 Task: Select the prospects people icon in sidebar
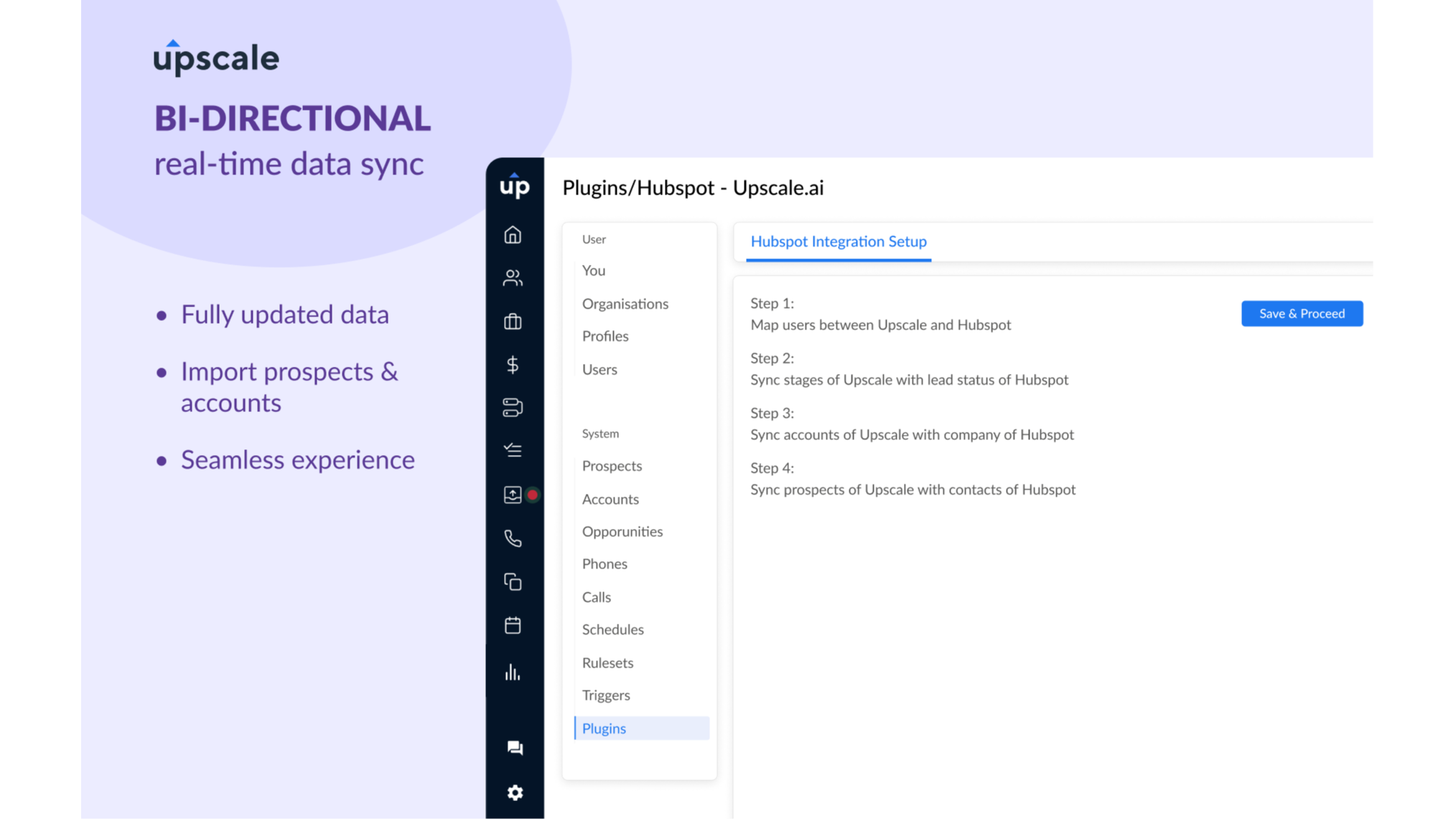513,278
